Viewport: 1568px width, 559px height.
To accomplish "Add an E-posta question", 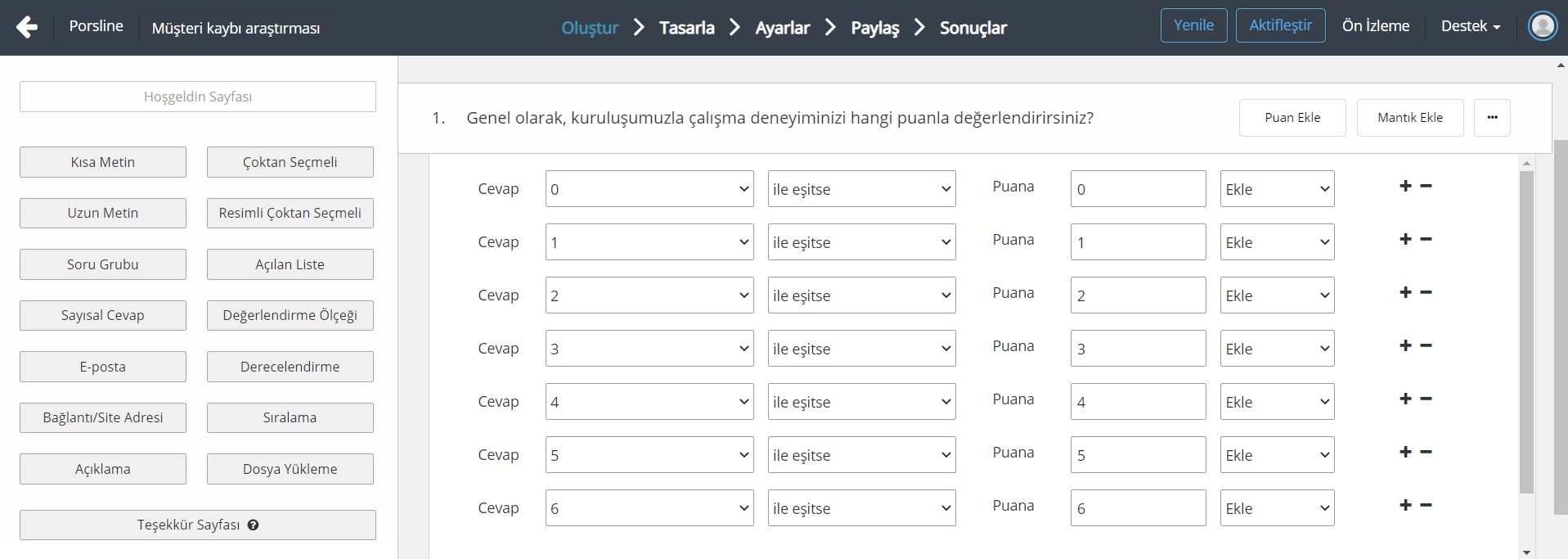I will (x=103, y=367).
